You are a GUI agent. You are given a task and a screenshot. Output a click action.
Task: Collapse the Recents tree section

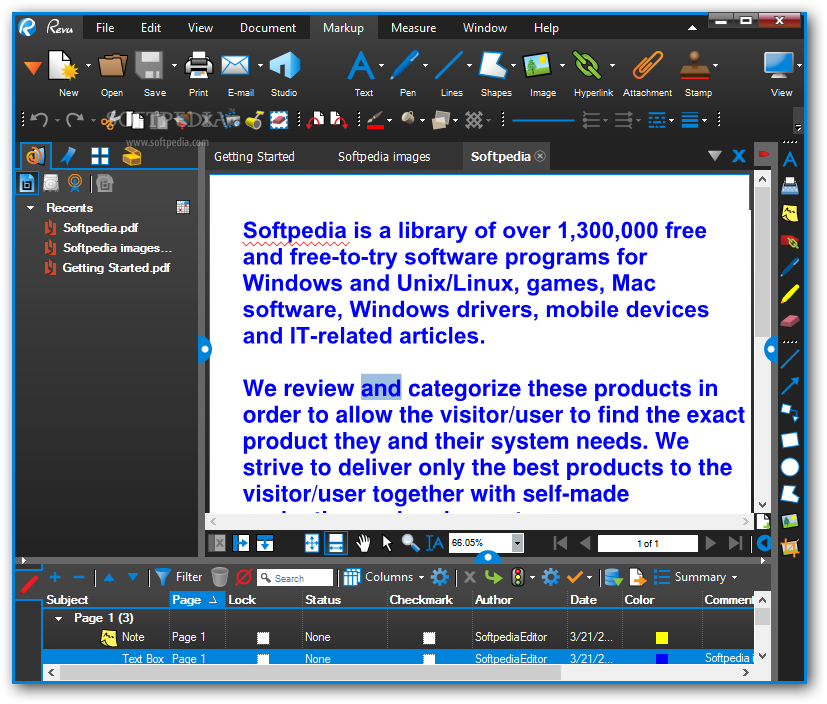(x=31, y=208)
